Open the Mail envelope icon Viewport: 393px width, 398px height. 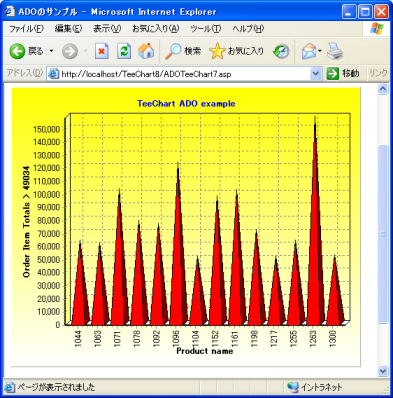pyautogui.click(x=309, y=51)
